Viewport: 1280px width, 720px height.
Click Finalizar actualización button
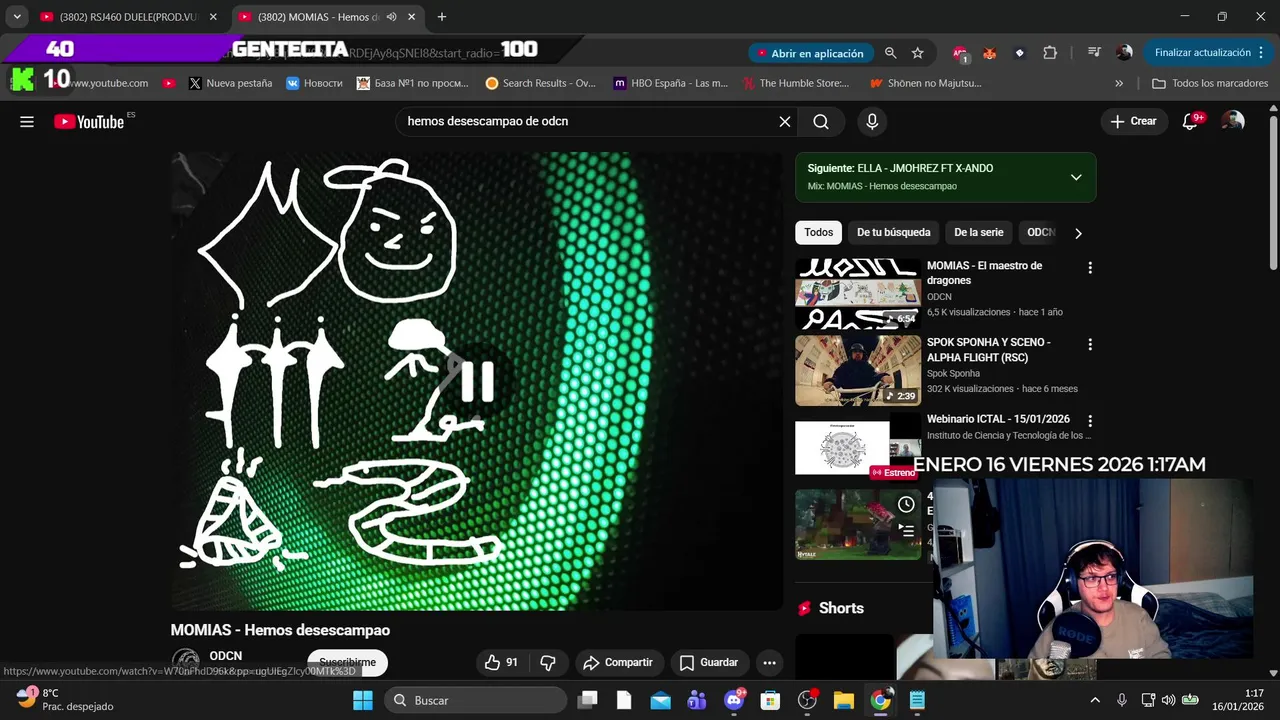[1209, 53]
